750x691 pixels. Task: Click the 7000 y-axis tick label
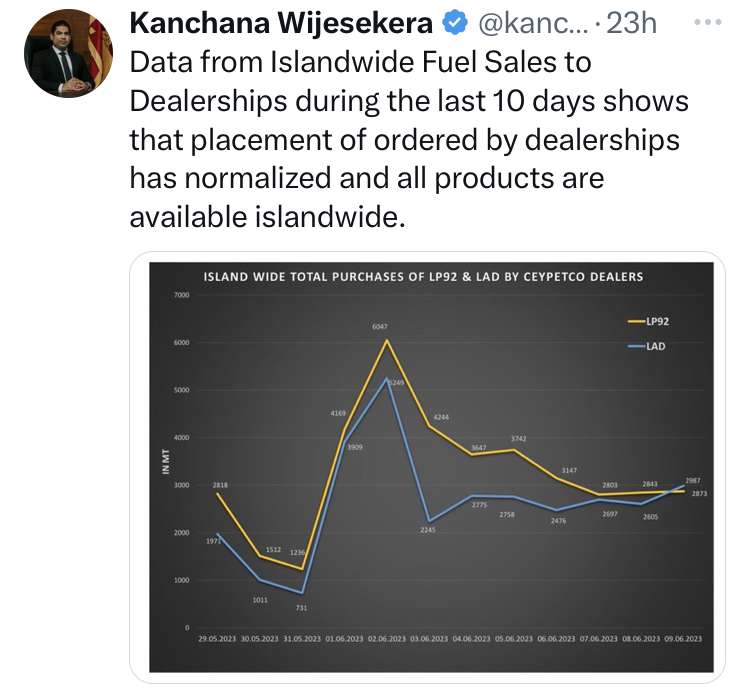click(x=182, y=296)
